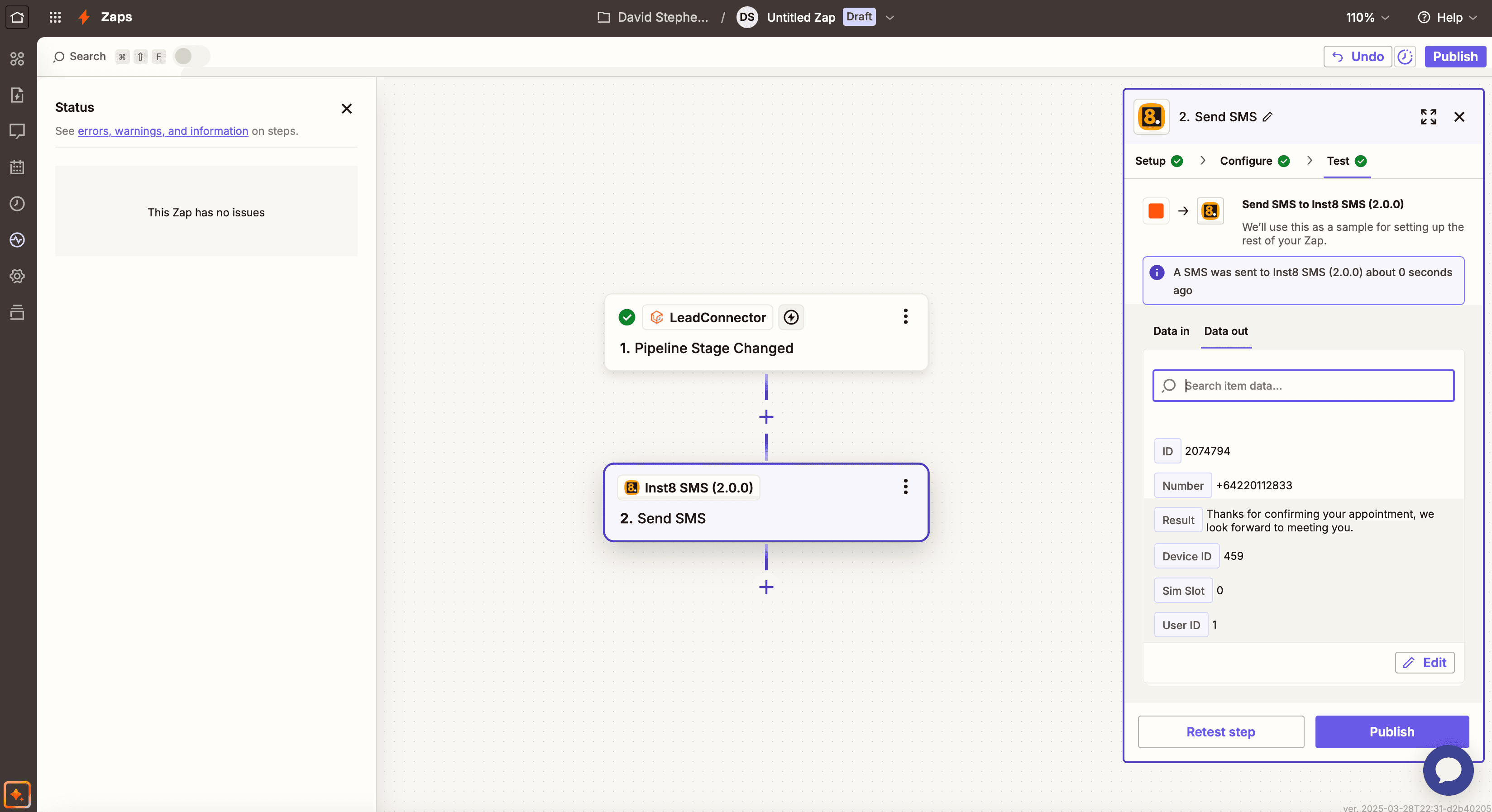Open the apps grid menu
Viewport: 1492px width, 812px height.
55,17
